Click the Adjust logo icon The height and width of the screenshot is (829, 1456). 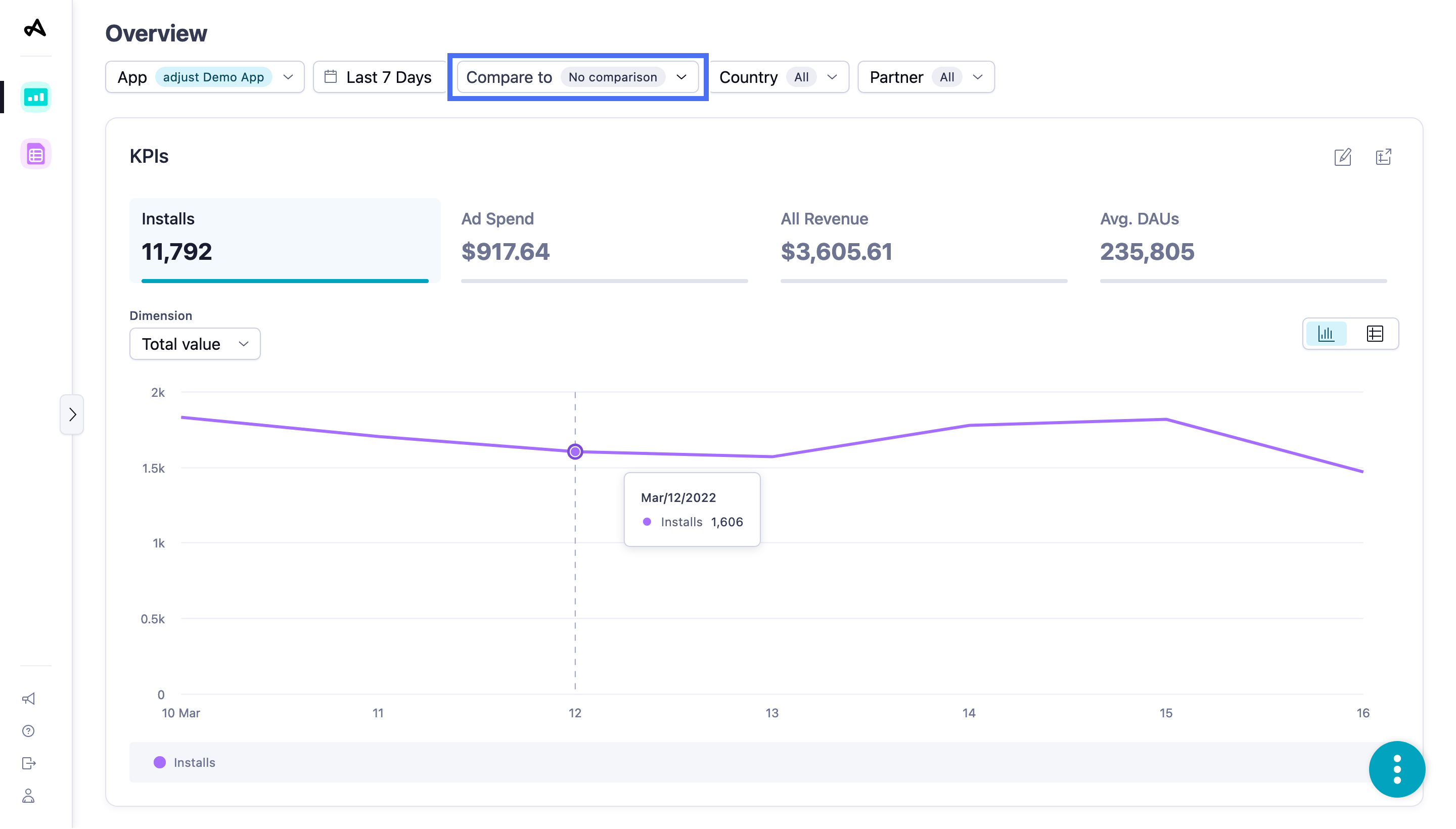pyautogui.click(x=35, y=27)
